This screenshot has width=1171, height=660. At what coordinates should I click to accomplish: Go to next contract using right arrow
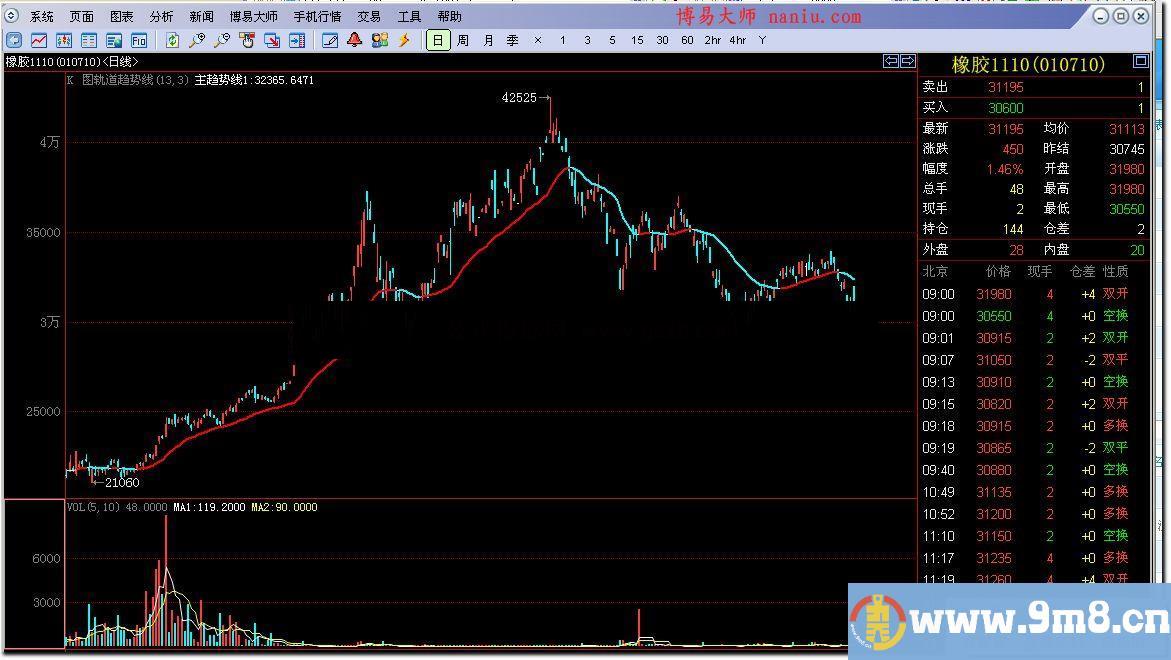pos(907,61)
